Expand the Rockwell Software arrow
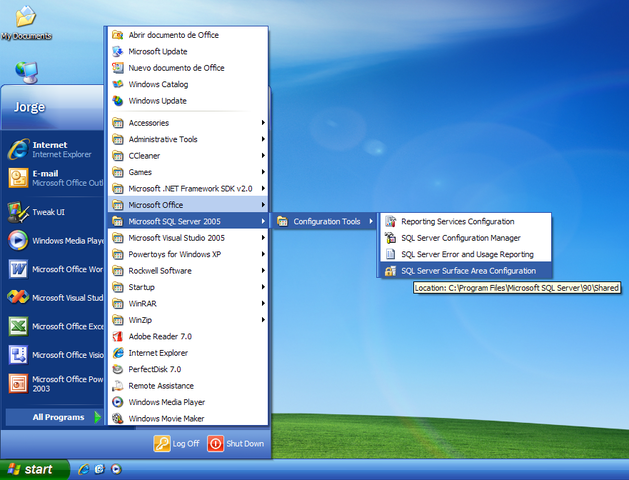The height and width of the screenshot is (480, 629). click(x=263, y=271)
